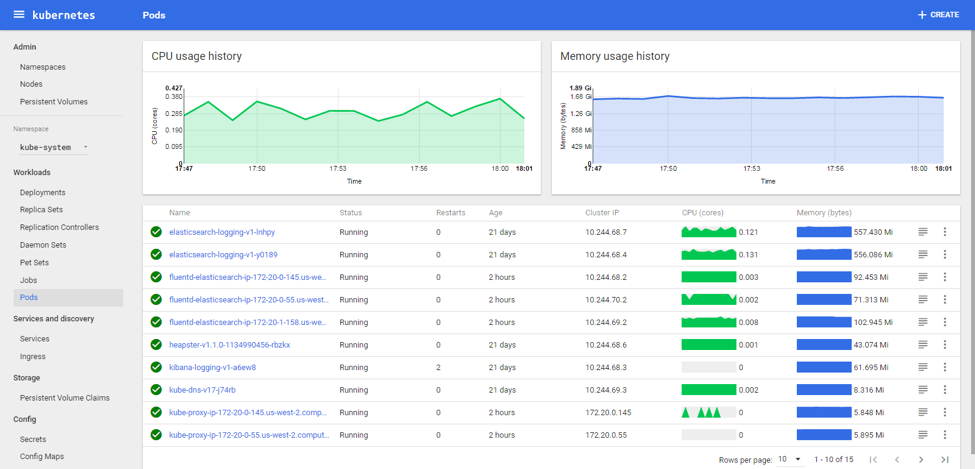The image size is (975, 469).
Task: Open the rows per page dropdown
Action: pyautogui.click(x=790, y=459)
